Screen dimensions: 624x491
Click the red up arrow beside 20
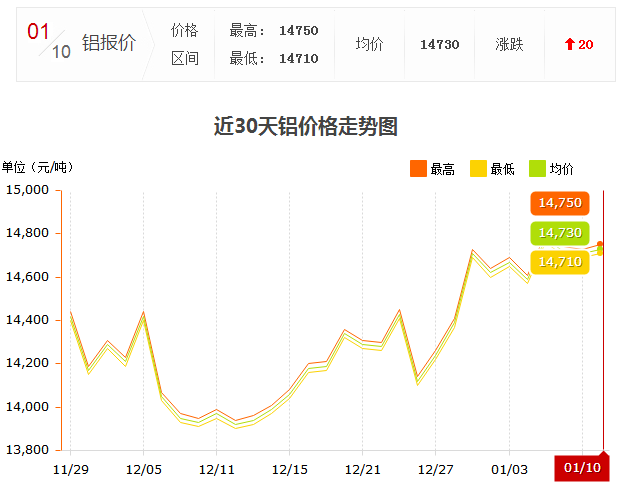pyautogui.click(x=570, y=45)
